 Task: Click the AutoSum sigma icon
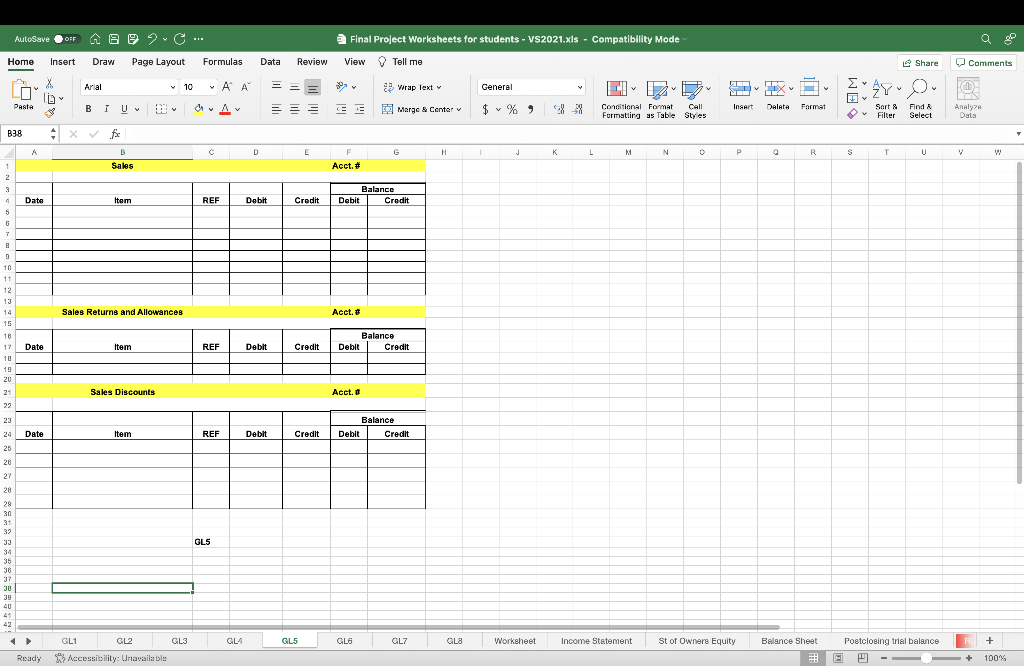[x=853, y=84]
